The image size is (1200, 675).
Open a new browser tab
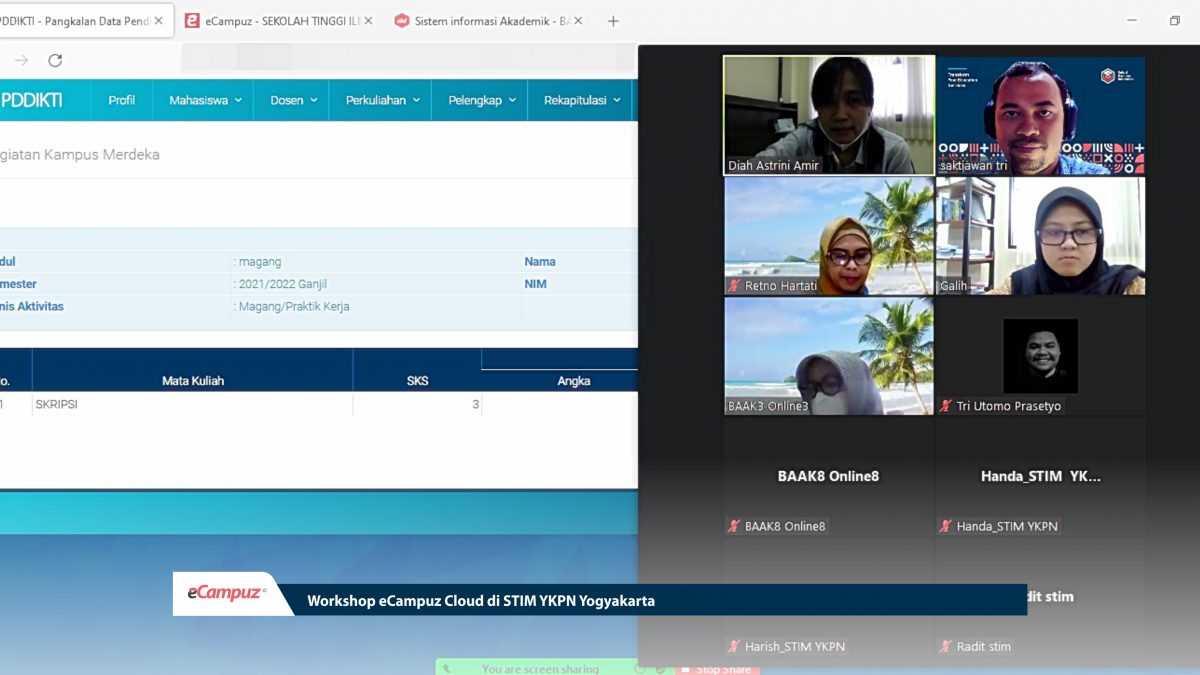pyautogui.click(x=613, y=20)
